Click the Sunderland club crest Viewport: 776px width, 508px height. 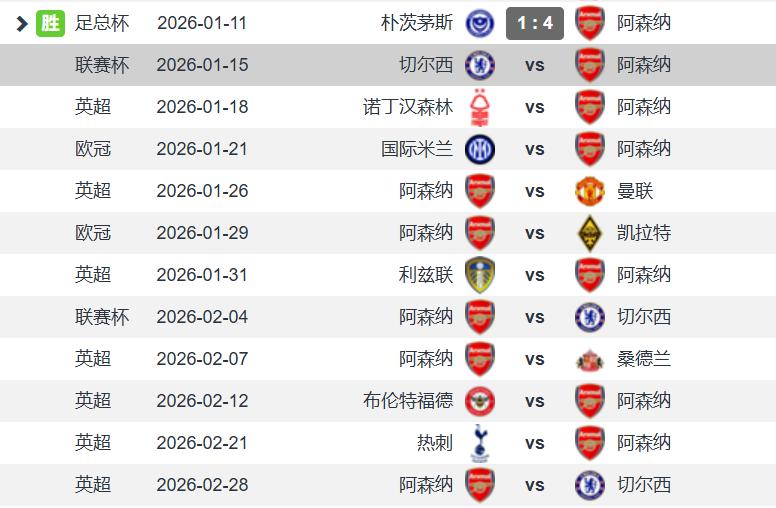(x=590, y=359)
